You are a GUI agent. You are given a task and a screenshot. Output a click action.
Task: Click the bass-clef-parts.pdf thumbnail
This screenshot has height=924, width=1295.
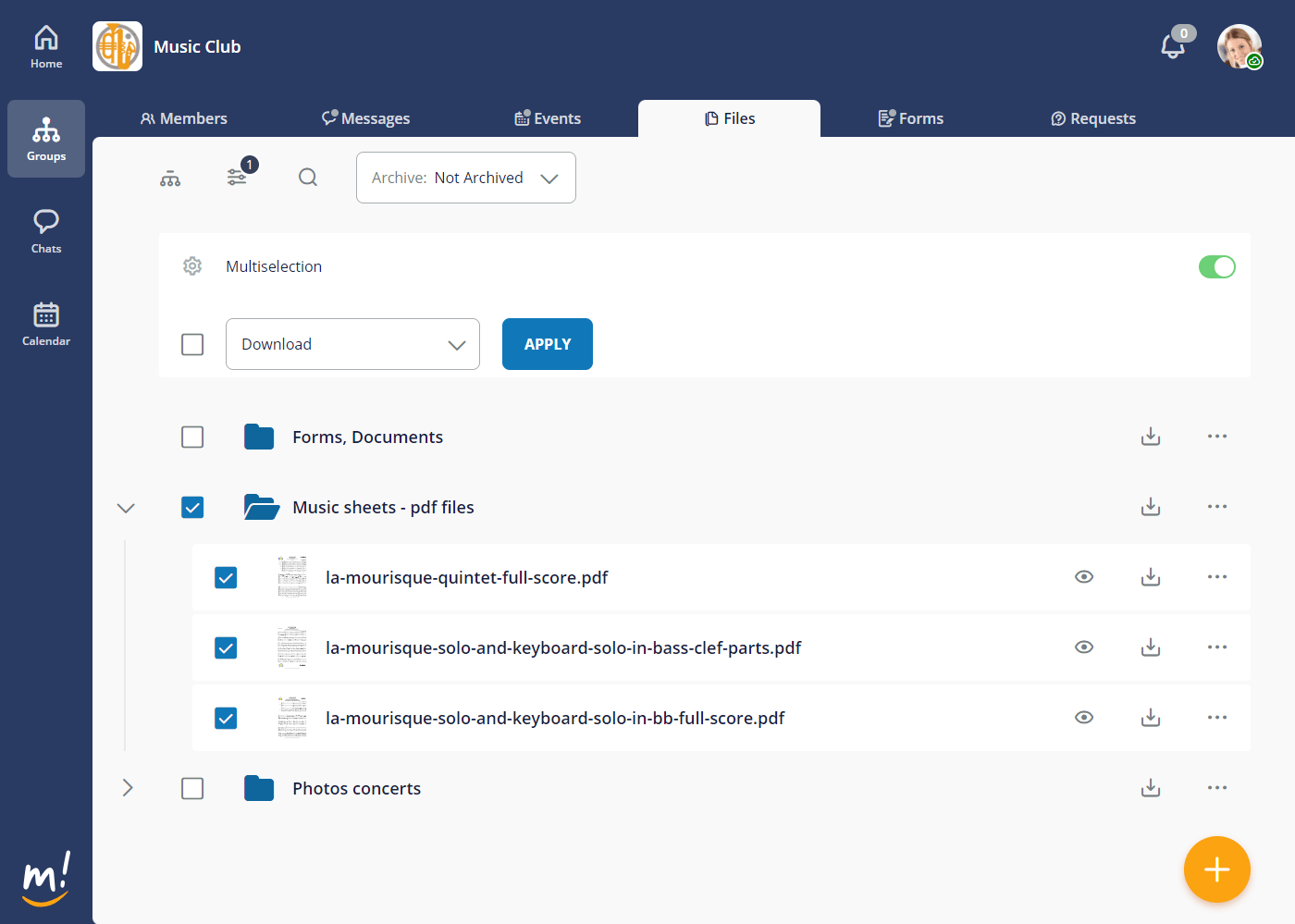coord(292,647)
